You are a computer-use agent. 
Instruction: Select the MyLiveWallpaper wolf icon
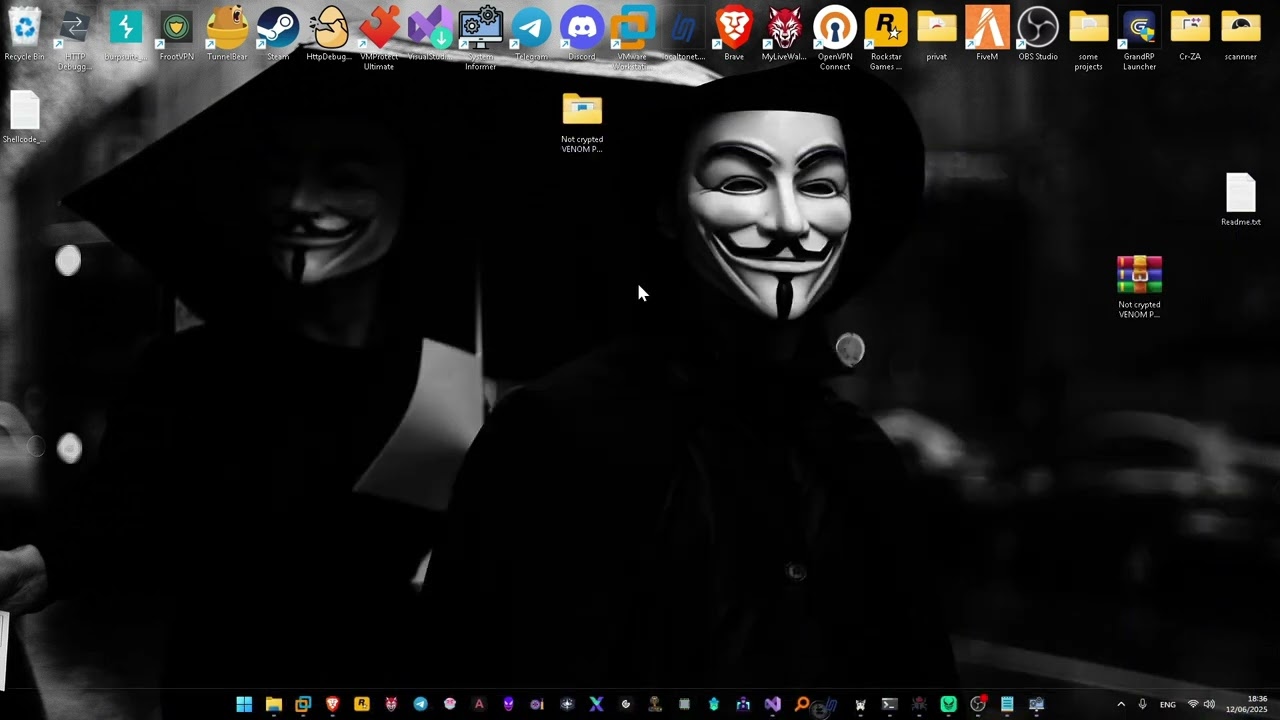point(784,34)
